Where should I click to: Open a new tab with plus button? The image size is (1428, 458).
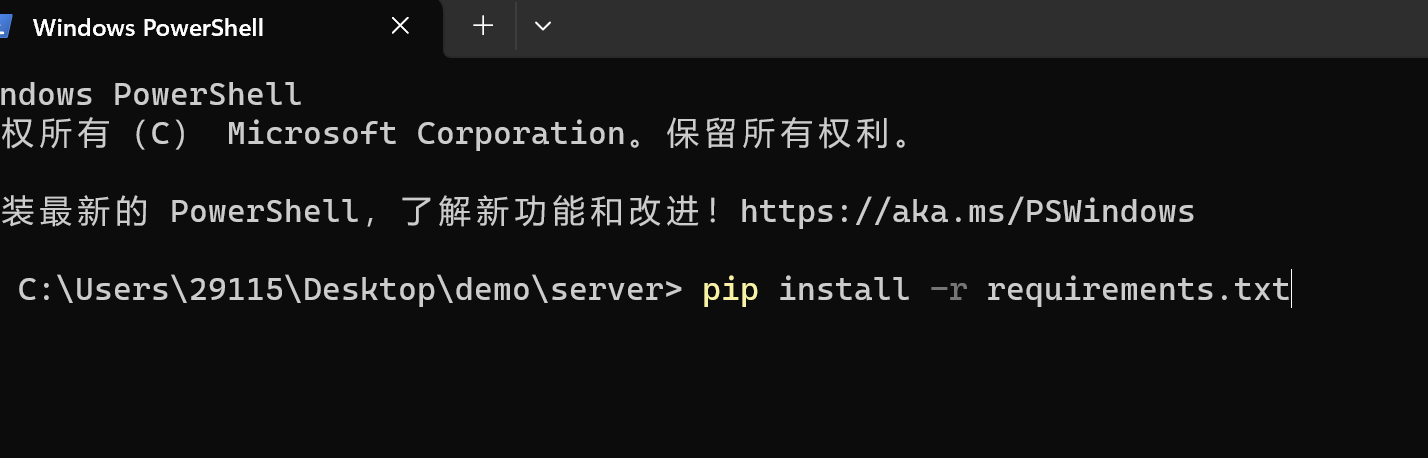point(483,26)
